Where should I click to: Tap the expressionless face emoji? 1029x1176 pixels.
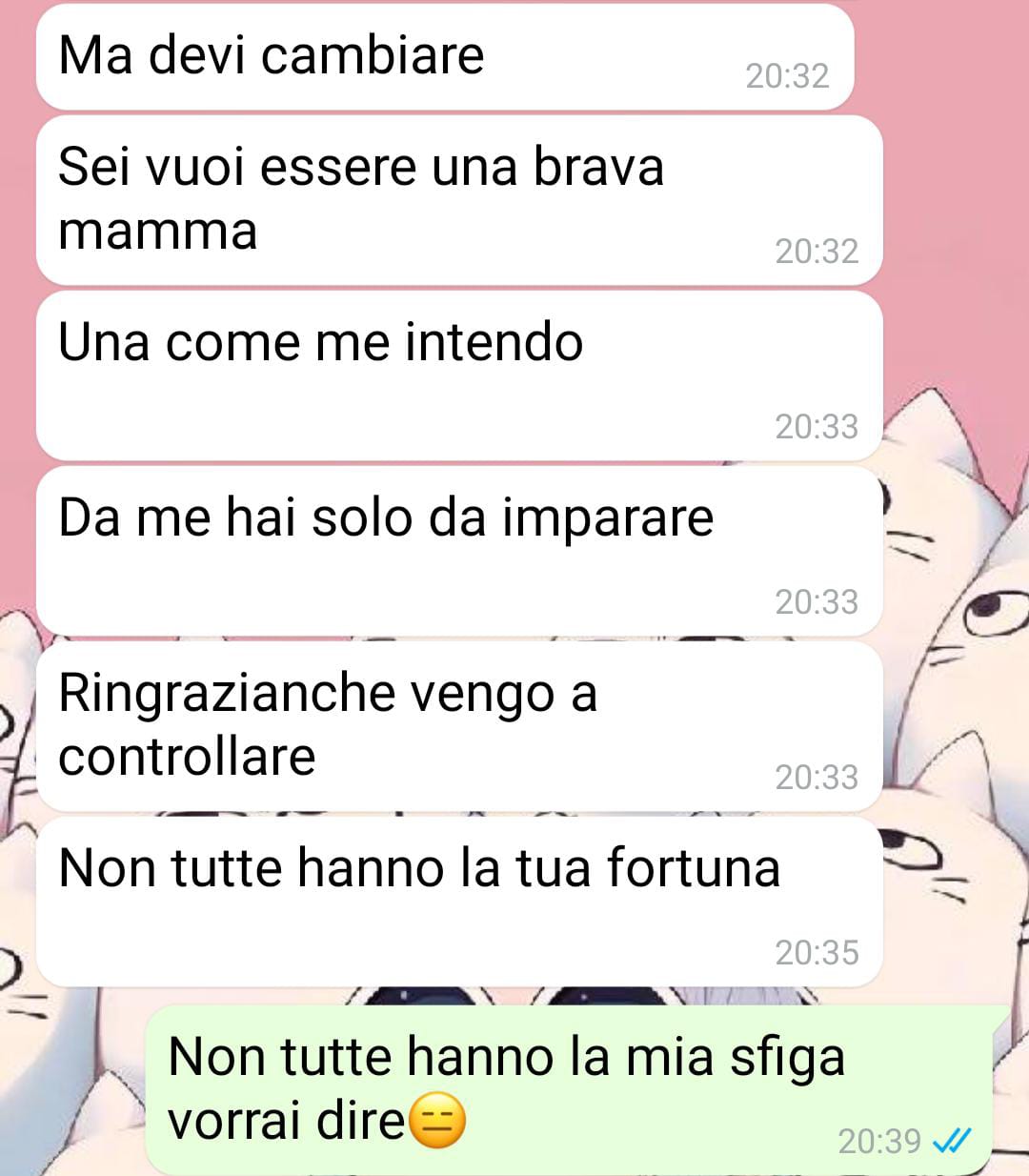[437, 1121]
